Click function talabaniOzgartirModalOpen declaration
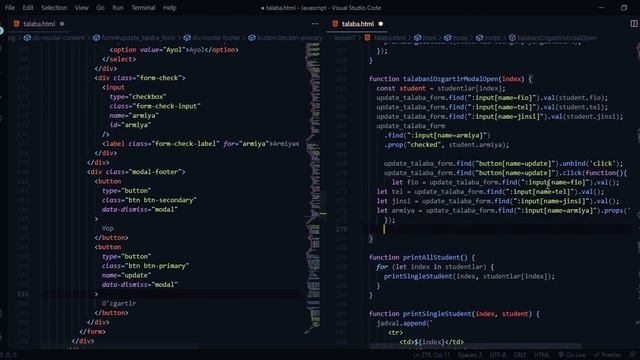This screenshot has width=640, height=360. click(x=451, y=79)
